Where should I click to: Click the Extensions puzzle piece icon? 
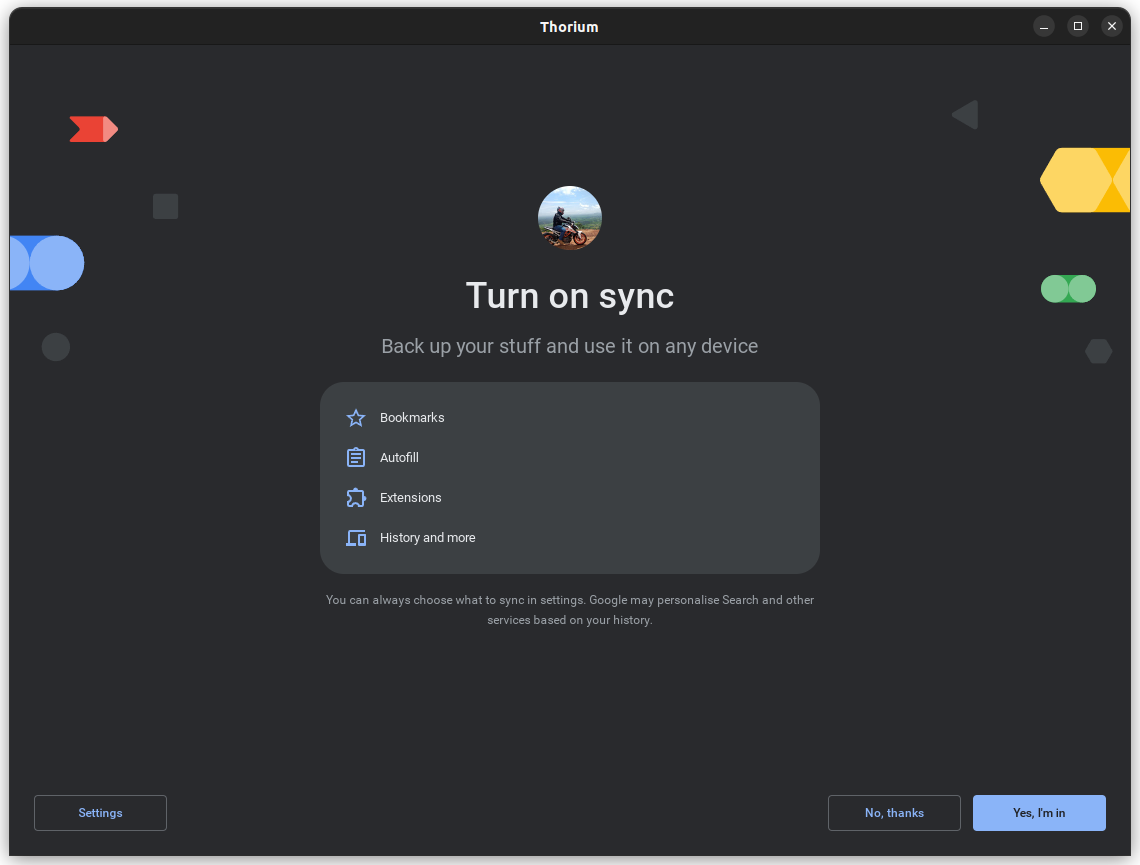[356, 497]
